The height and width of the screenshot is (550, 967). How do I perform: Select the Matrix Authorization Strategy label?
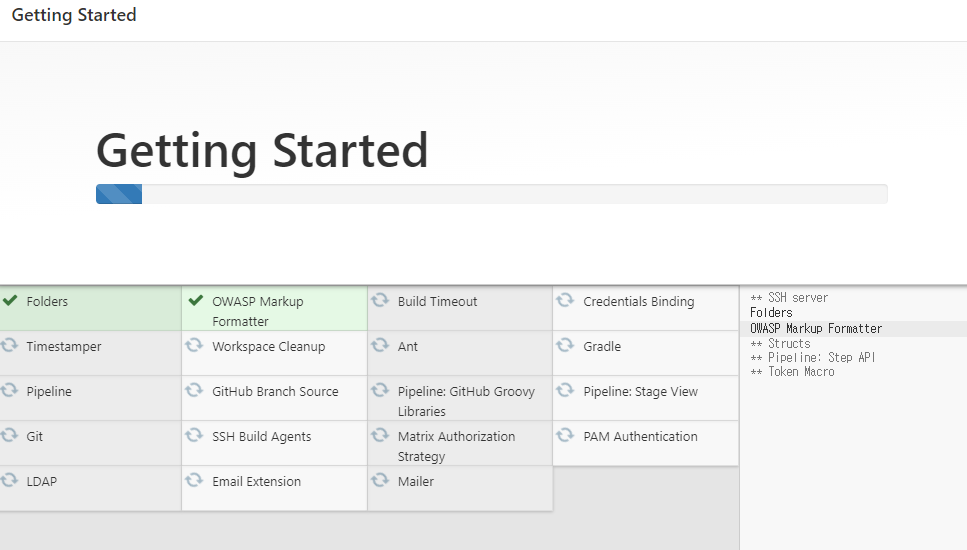click(x=456, y=446)
